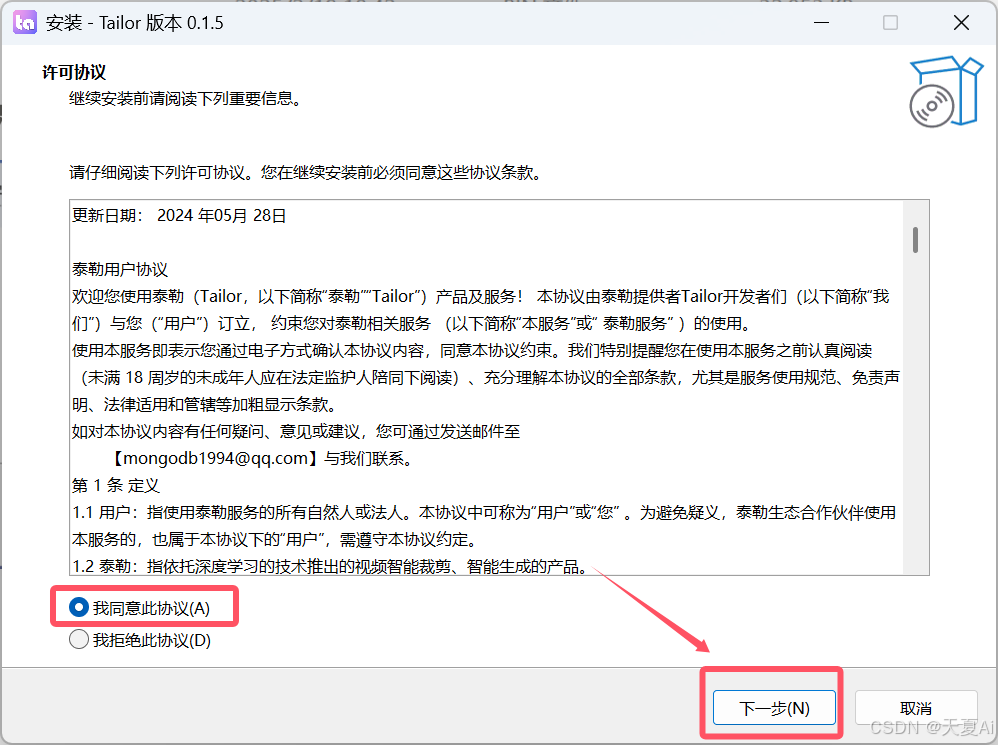Click the window title "安装 - Tailor 版本 0.1.5"
The image size is (998, 745).
134,23
